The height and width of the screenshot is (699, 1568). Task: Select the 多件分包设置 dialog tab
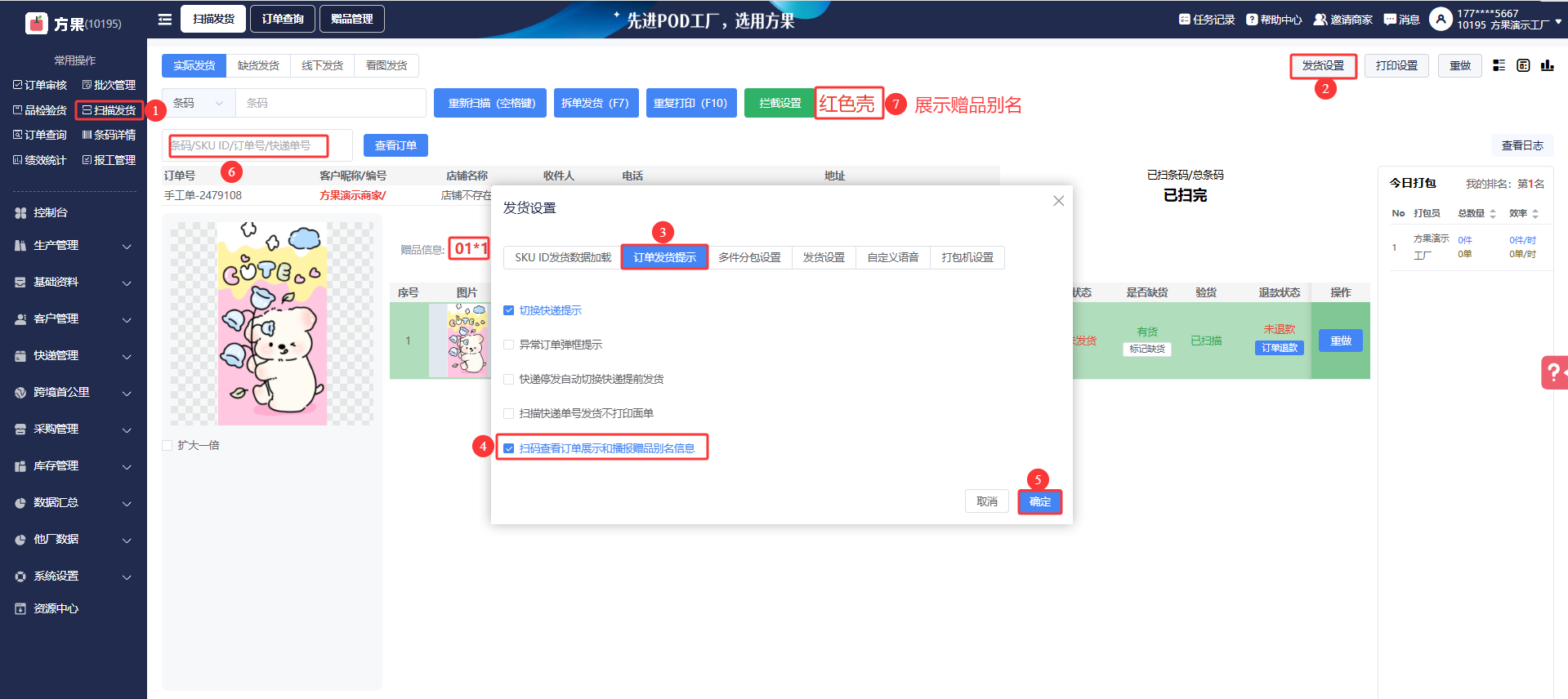click(x=749, y=257)
